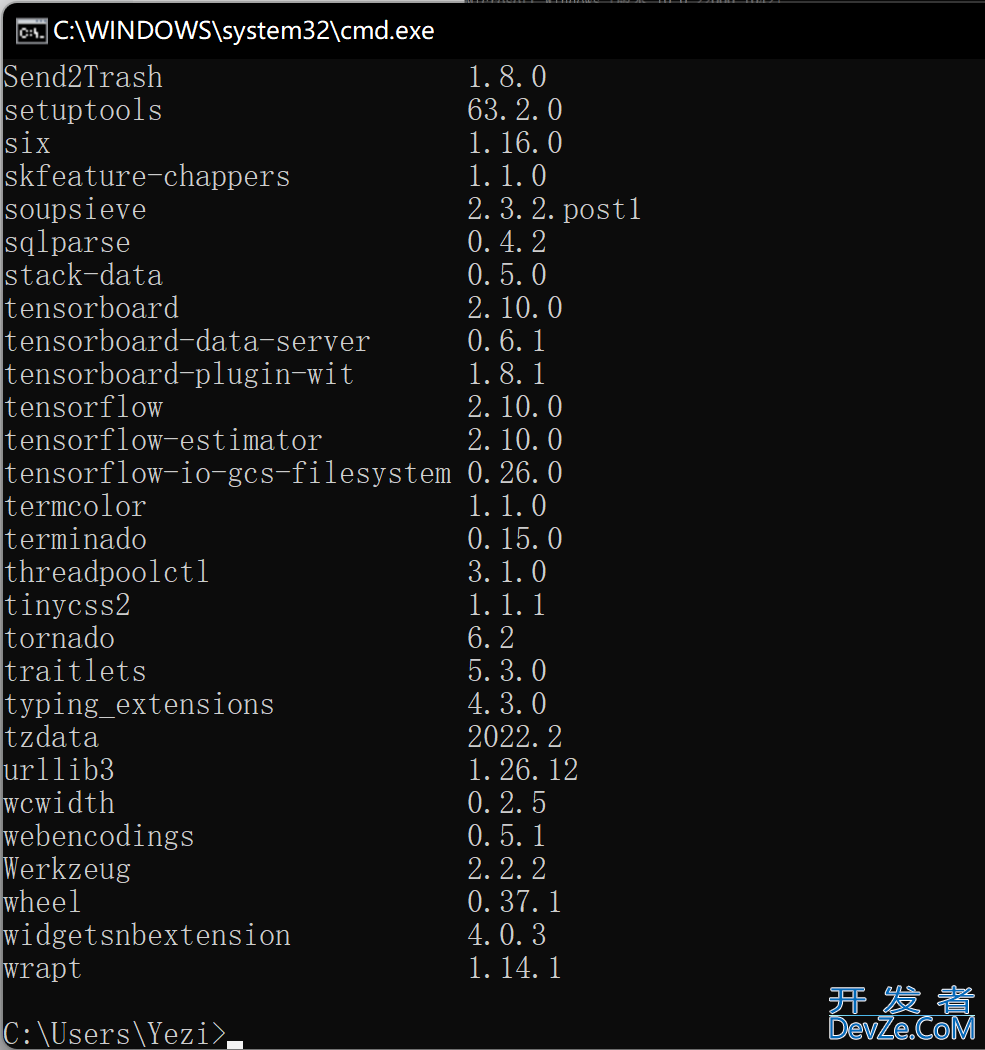Click the DevZe.CoM watermark logo
This screenshot has width=985, height=1050.
(901, 1015)
